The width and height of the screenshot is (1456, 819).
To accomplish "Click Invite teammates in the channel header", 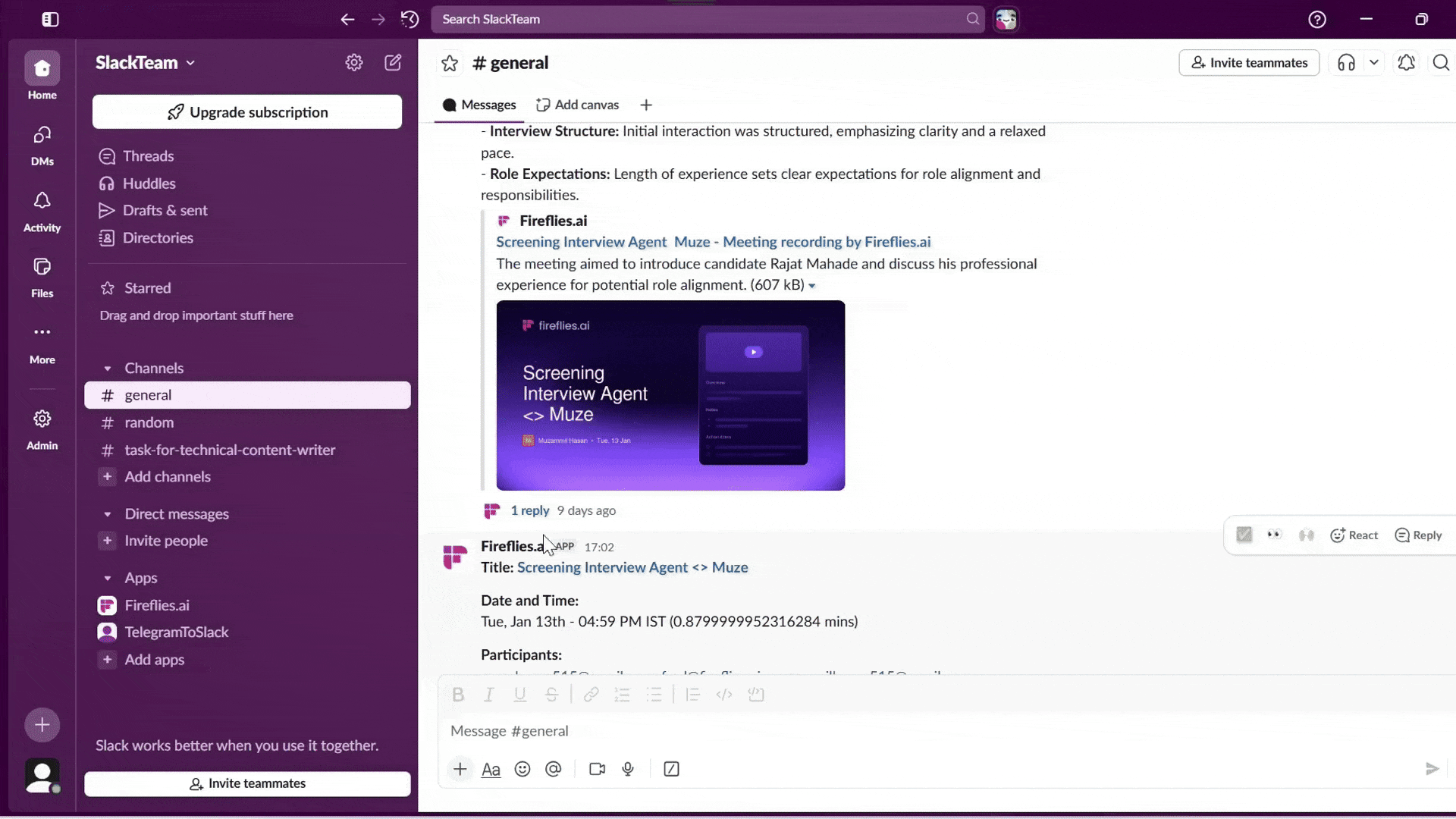I will (x=1248, y=62).
